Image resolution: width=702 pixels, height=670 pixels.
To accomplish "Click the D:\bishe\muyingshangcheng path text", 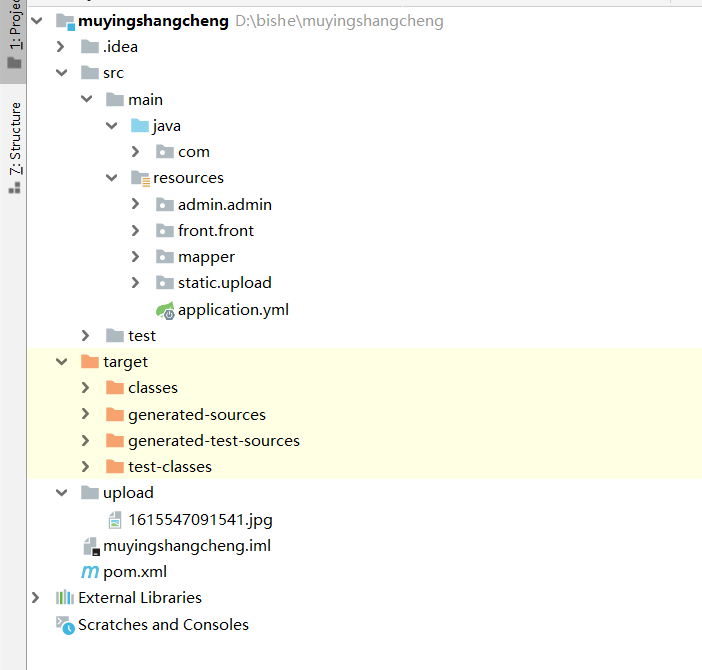I will [x=339, y=21].
